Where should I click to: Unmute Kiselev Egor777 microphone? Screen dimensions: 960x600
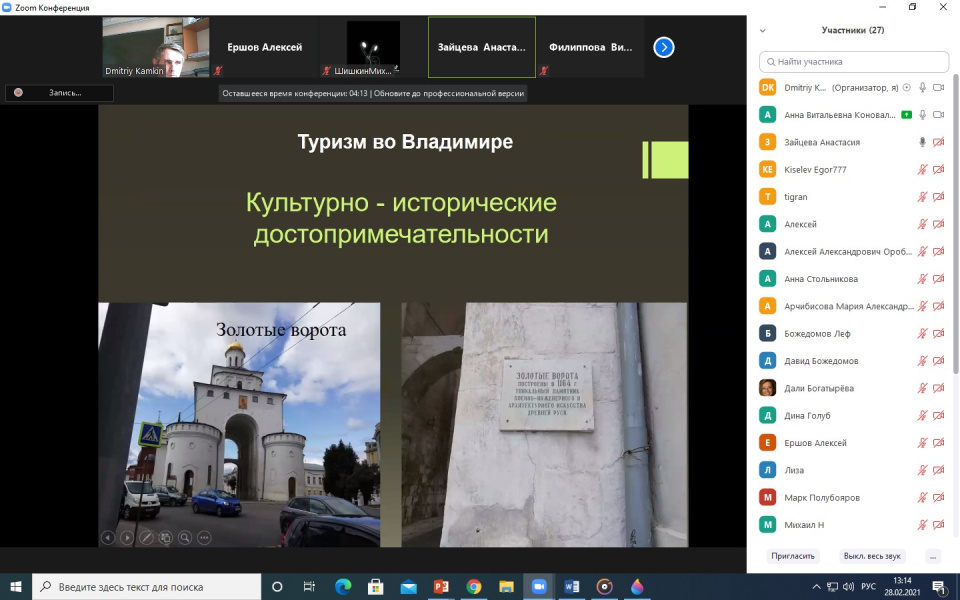click(x=922, y=170)
